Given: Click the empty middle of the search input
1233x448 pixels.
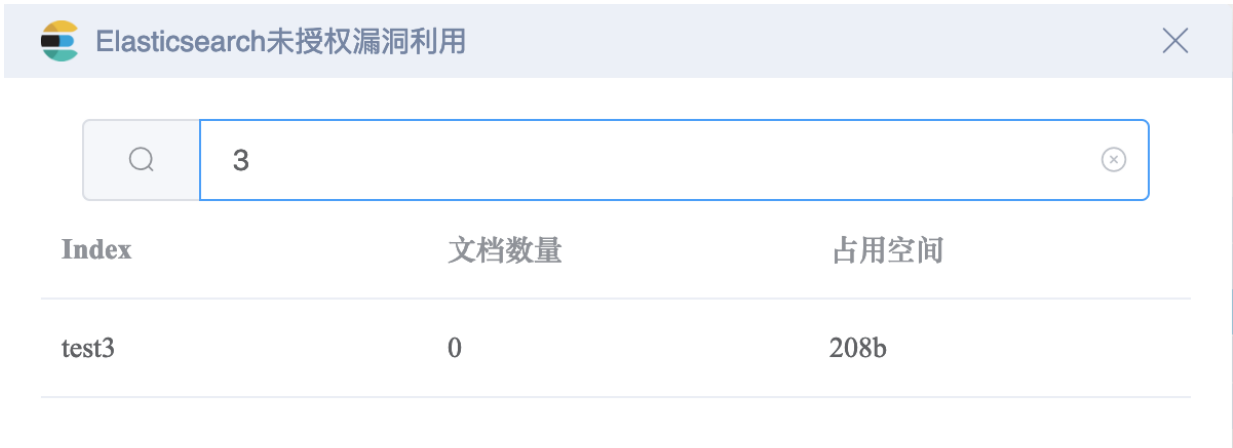Looking at the screenshot, I should point(670,160).
